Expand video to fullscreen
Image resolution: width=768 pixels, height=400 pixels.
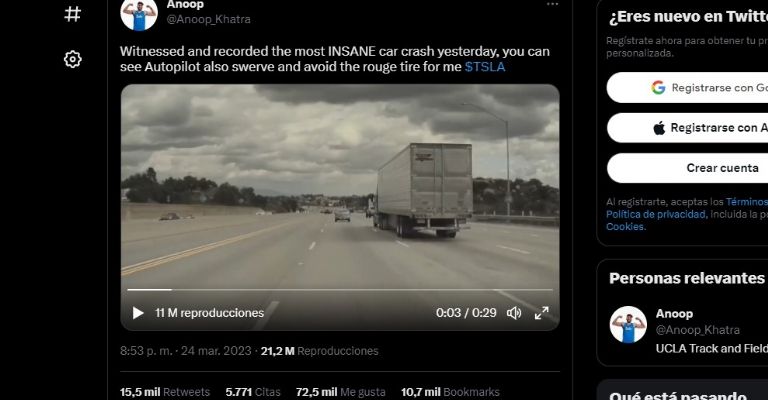541,313
